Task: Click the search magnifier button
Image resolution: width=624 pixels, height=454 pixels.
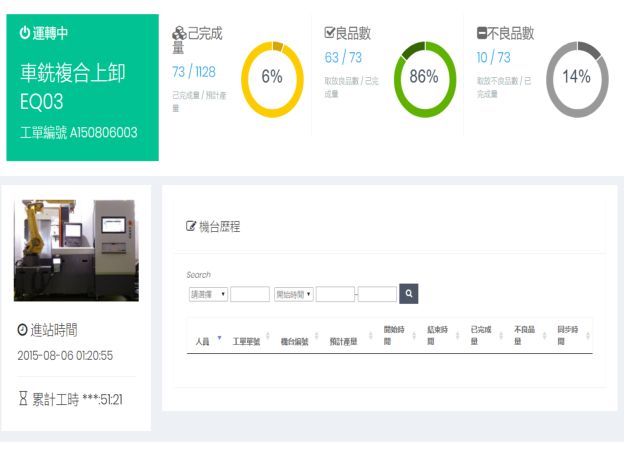Action: point(408,294)
